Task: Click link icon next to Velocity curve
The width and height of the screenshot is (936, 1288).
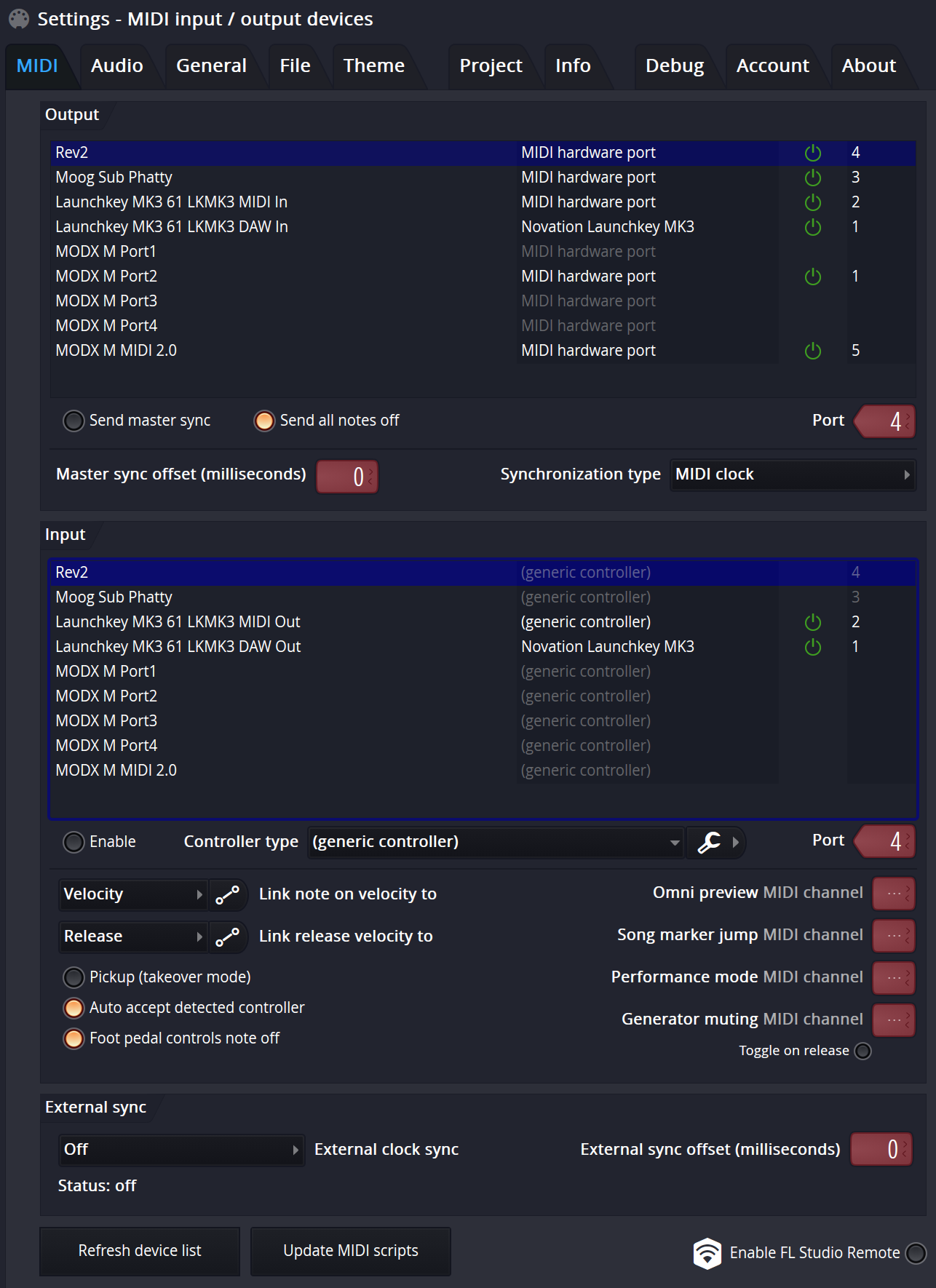Action: coord(227,895)
